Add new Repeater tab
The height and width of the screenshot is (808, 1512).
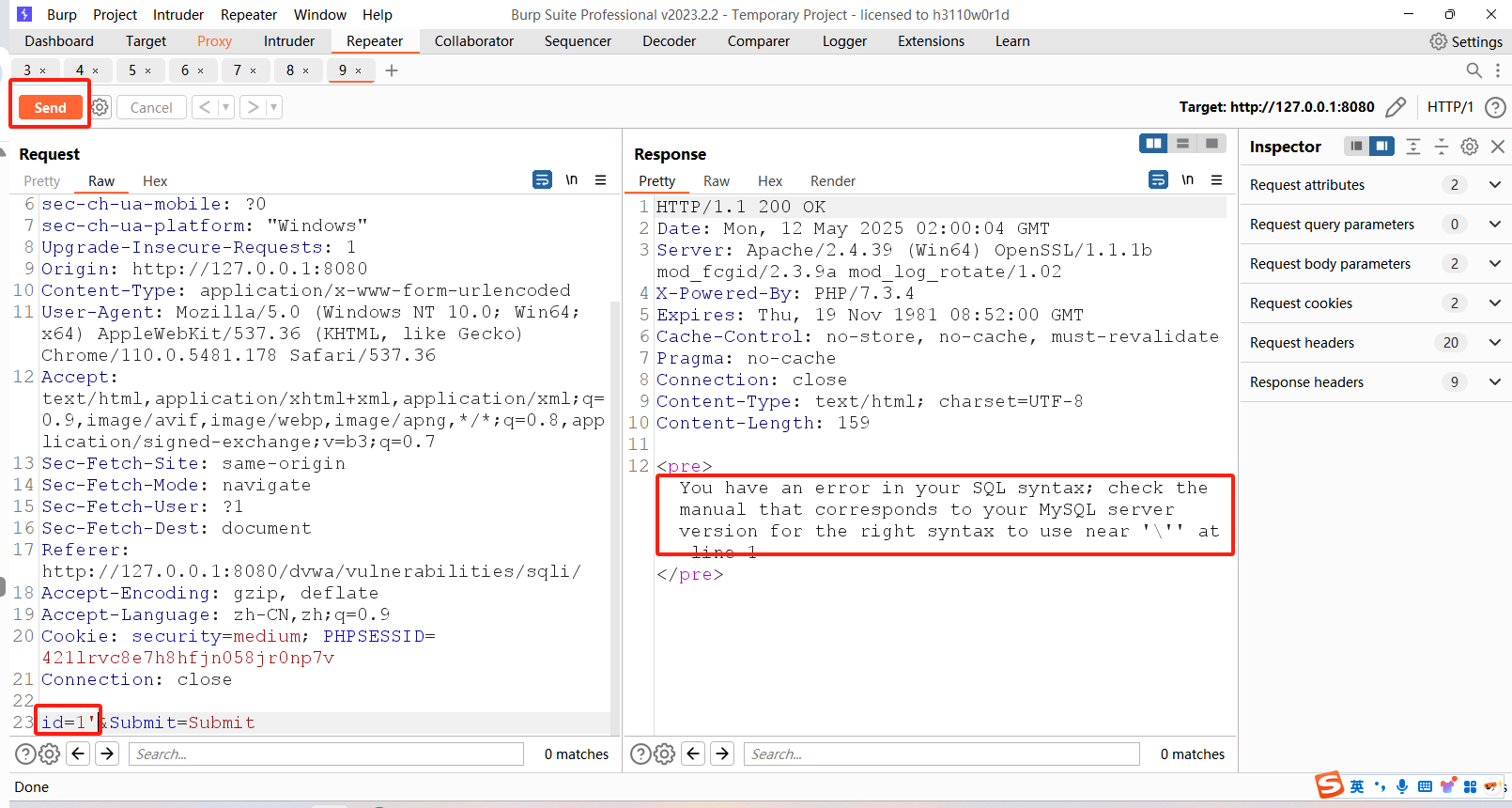392,70
